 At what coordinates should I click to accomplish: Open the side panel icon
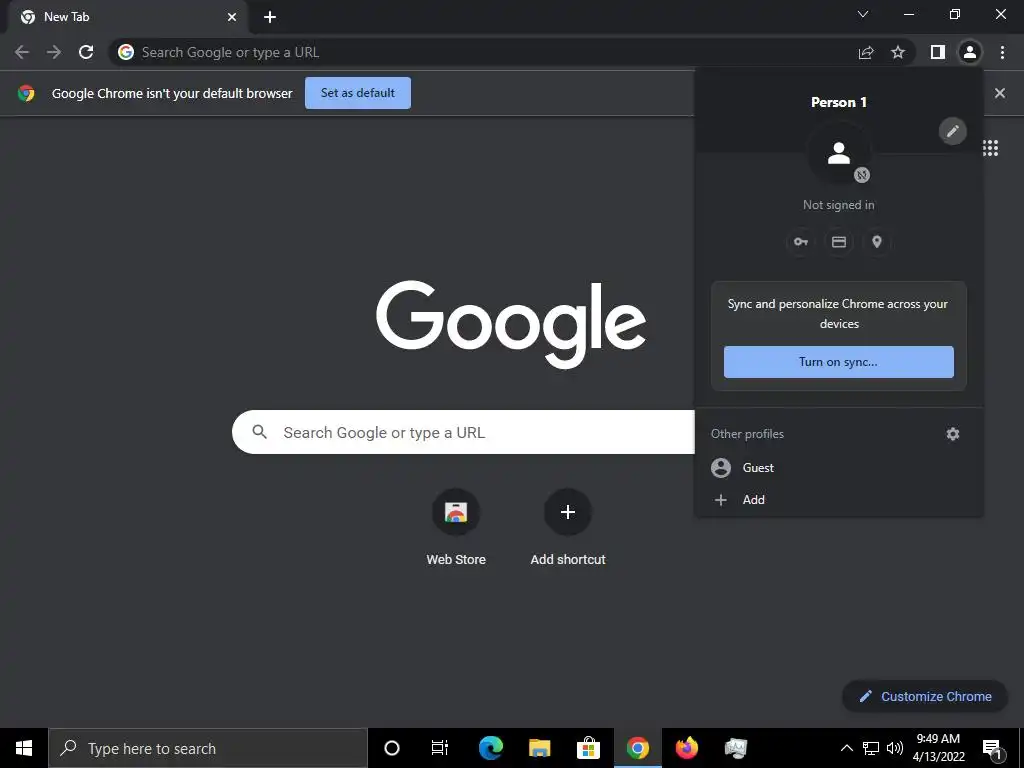tap(937, 52)
